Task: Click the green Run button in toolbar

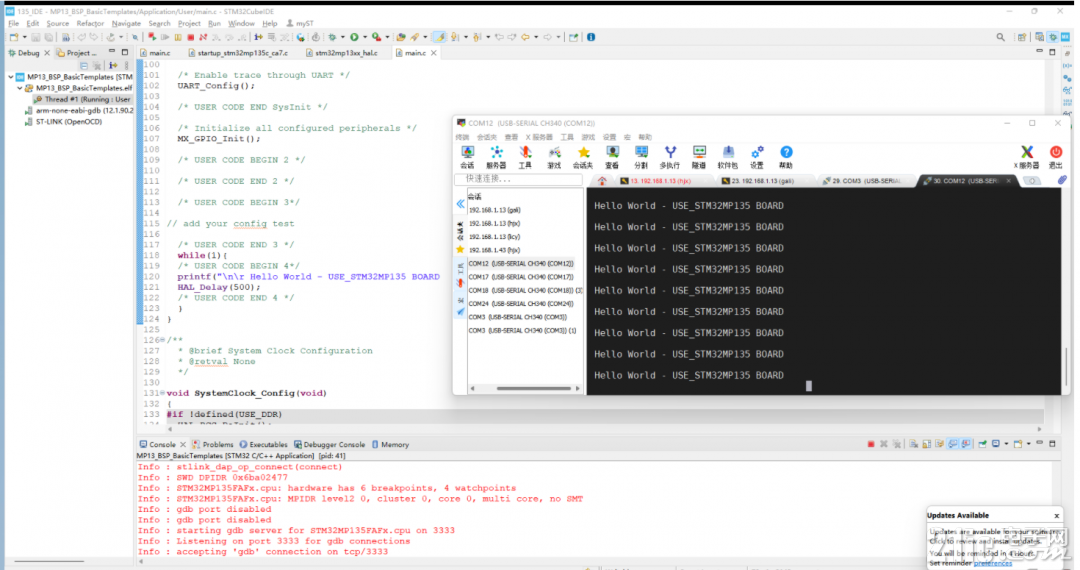Action: click(354, 37)
